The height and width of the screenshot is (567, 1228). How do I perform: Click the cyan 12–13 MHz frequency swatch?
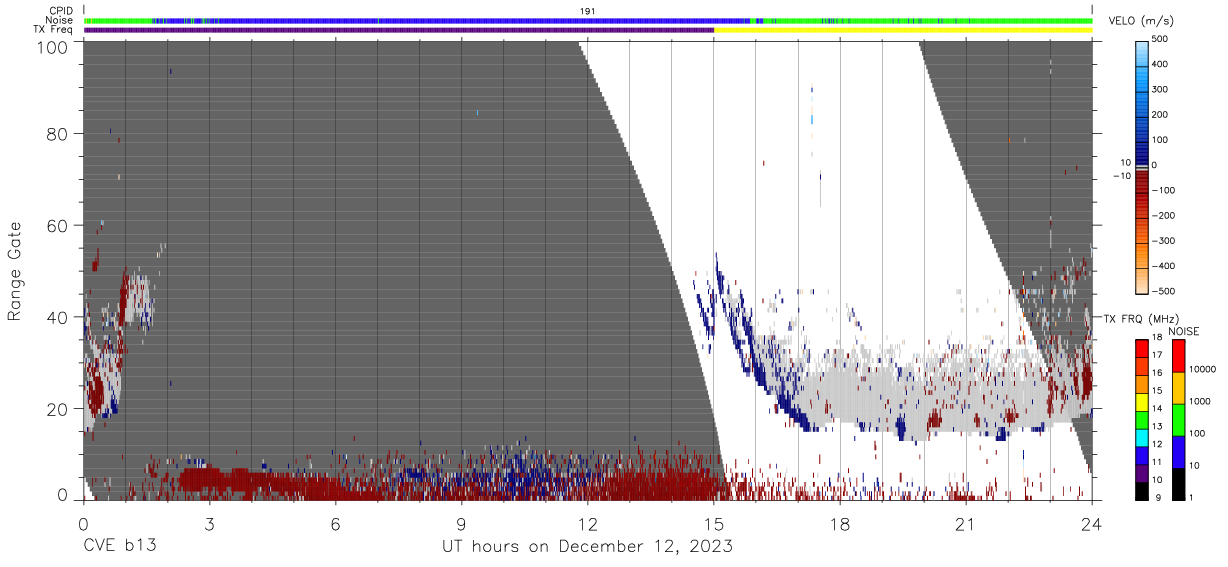(1143, 437)
